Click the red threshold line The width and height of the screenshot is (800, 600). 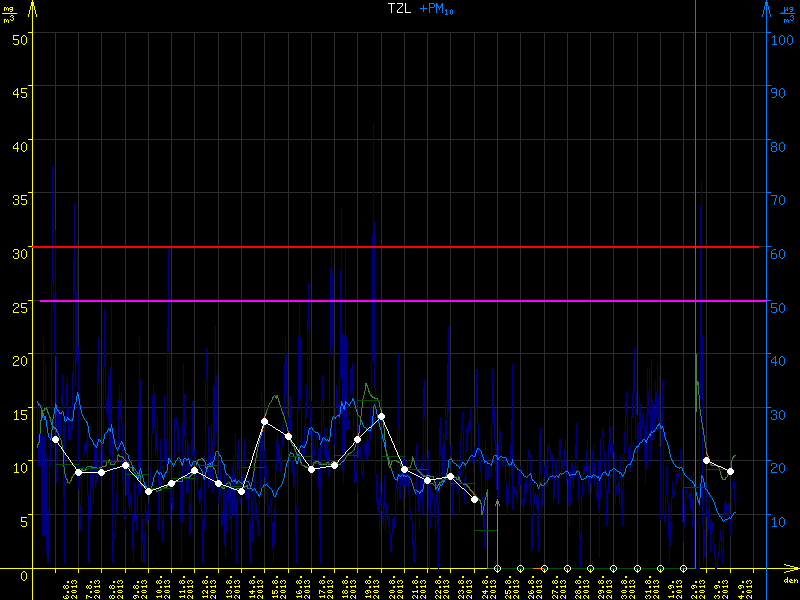400,246
